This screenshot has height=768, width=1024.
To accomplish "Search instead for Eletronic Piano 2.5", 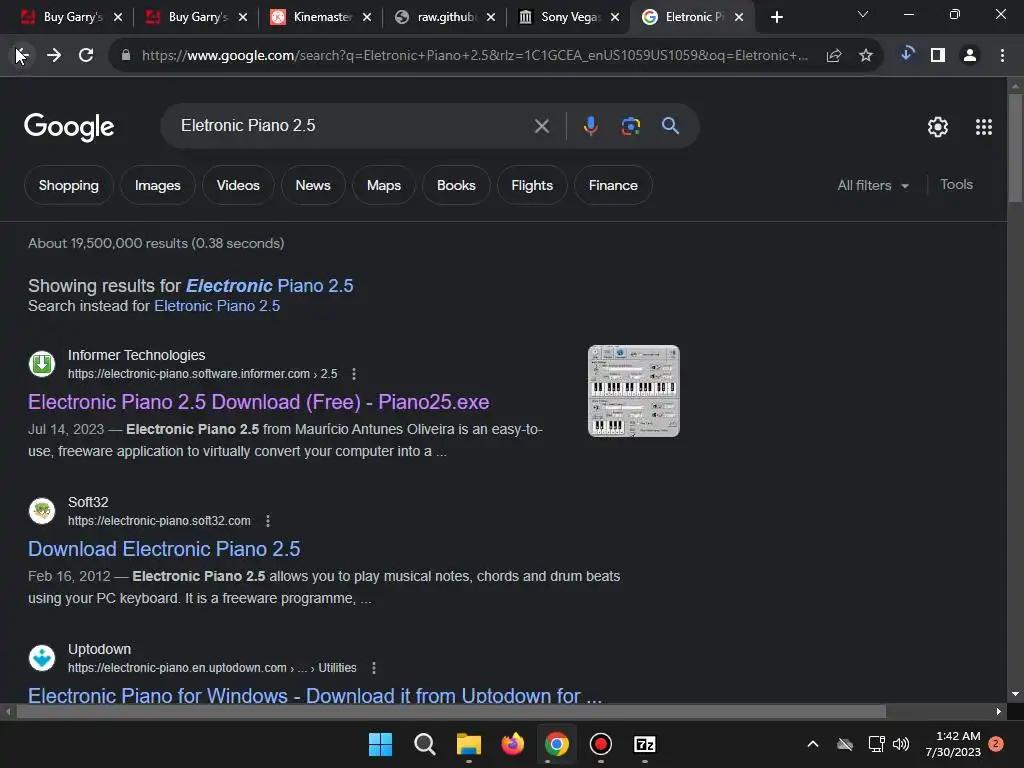I will pos(217,306).
